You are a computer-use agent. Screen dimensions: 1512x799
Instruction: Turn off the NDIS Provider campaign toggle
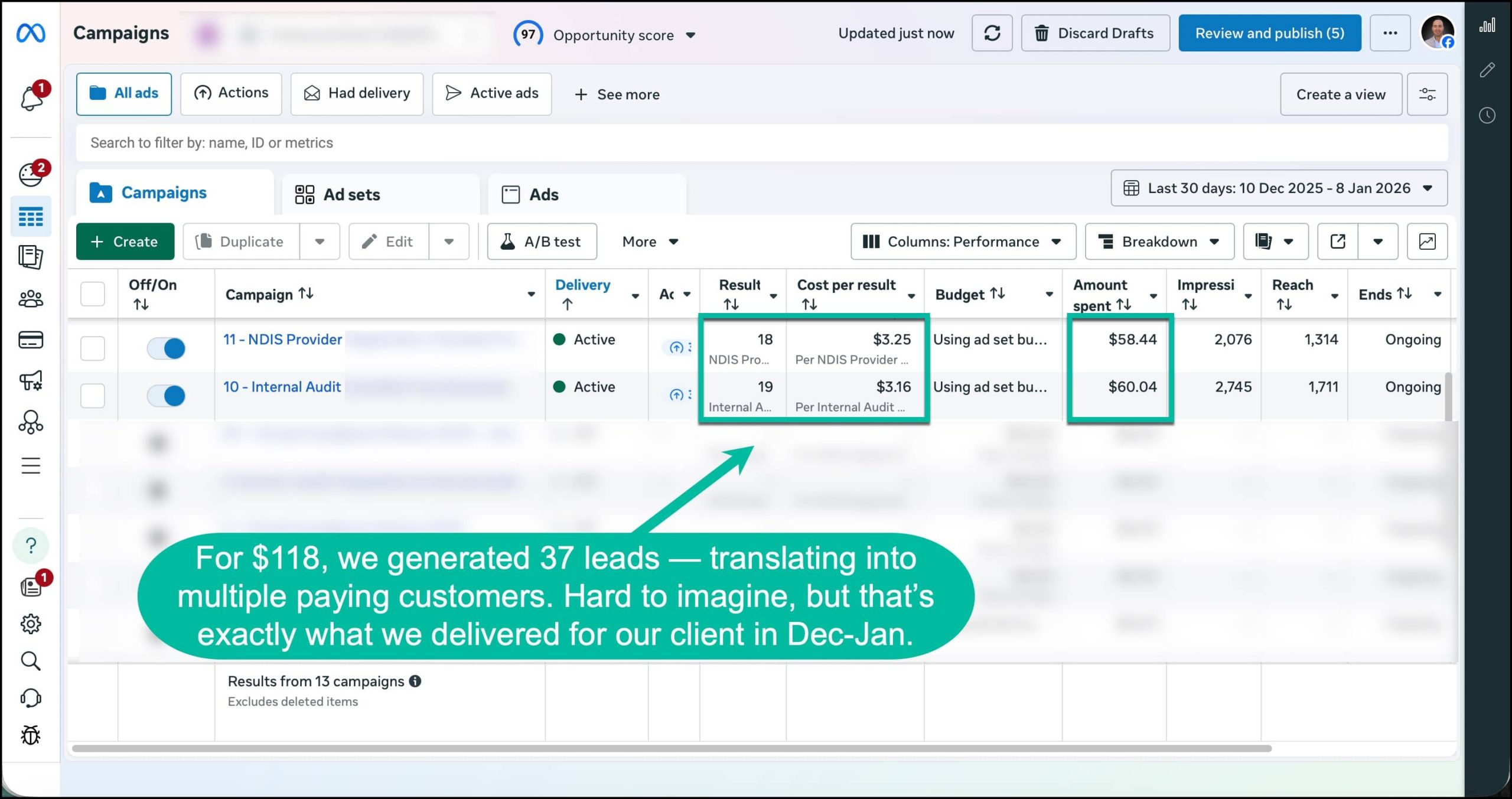pos(166,348)
